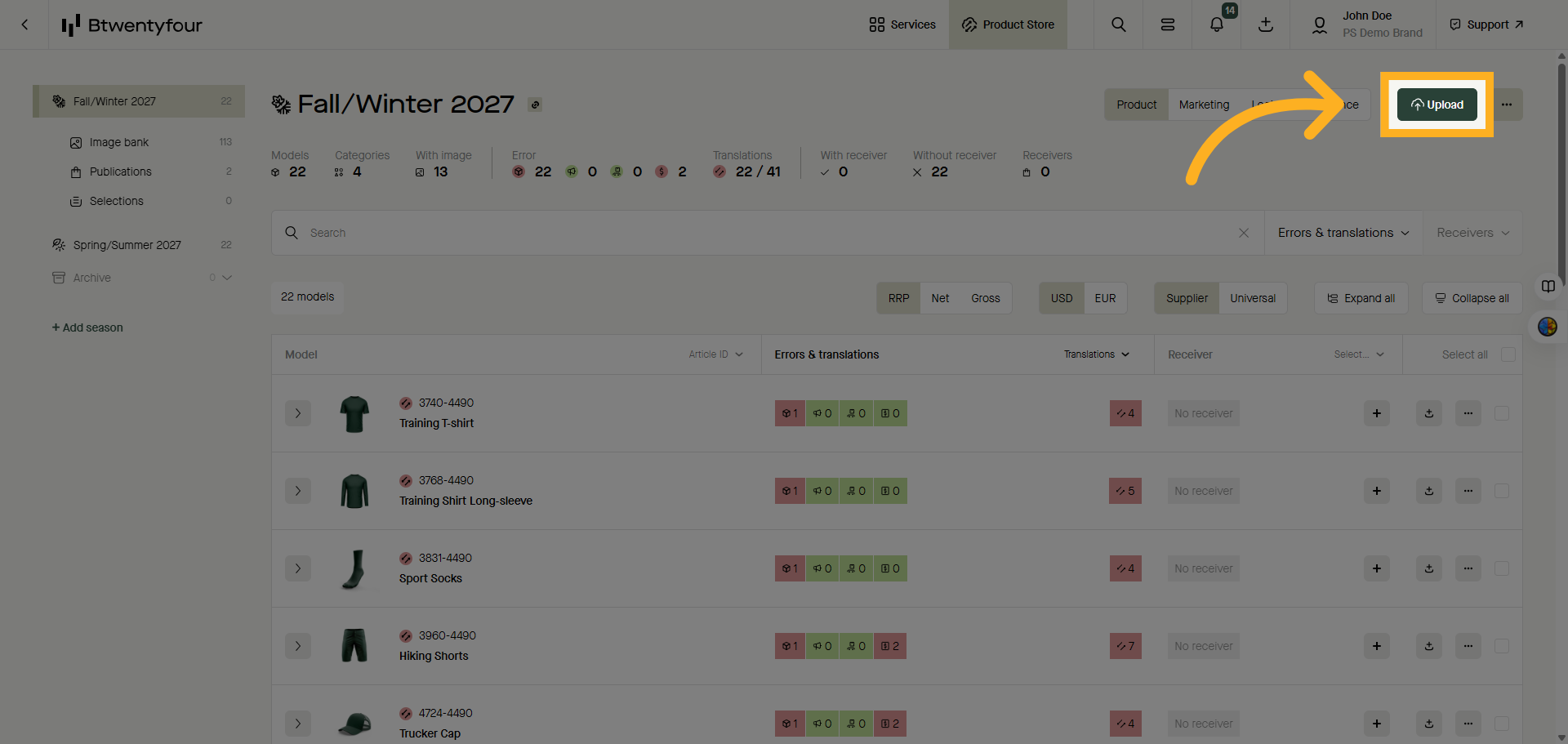Click Select all in the table header
Screen dimensions: 1568x744
pos(1466,354)
